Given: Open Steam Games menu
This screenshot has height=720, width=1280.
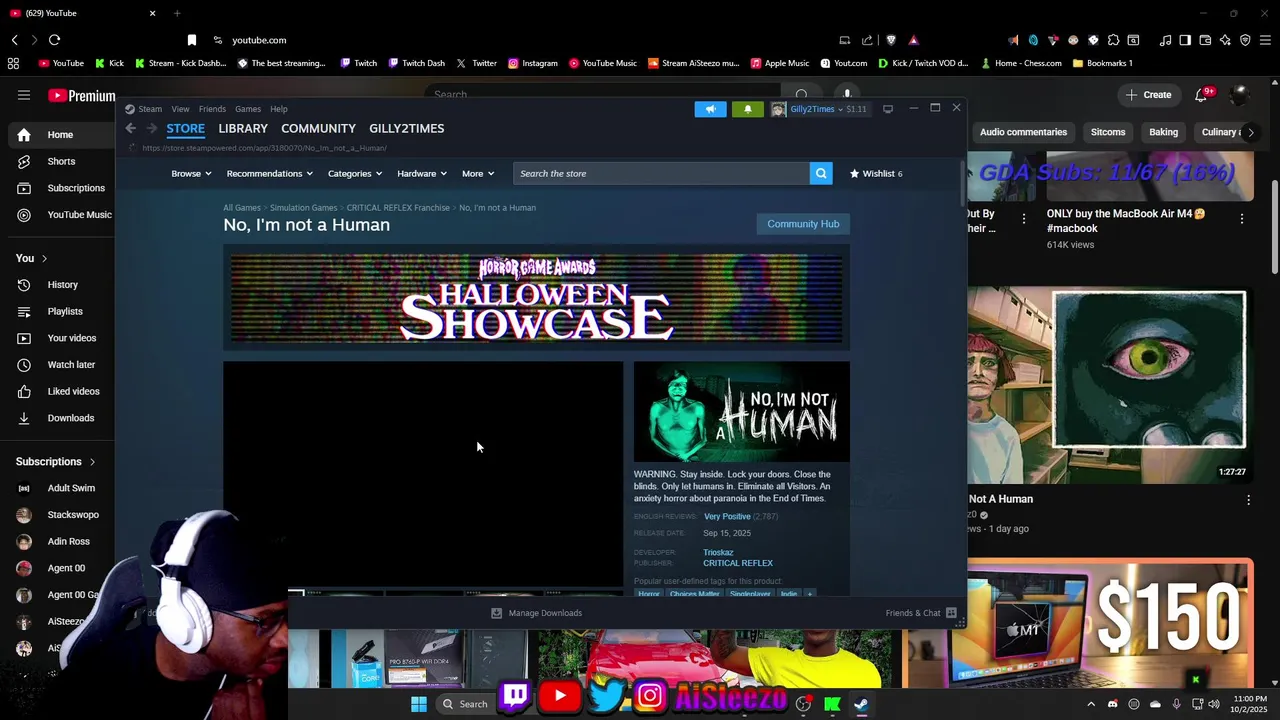Looking at the screenshot, I should click(248, 109).
